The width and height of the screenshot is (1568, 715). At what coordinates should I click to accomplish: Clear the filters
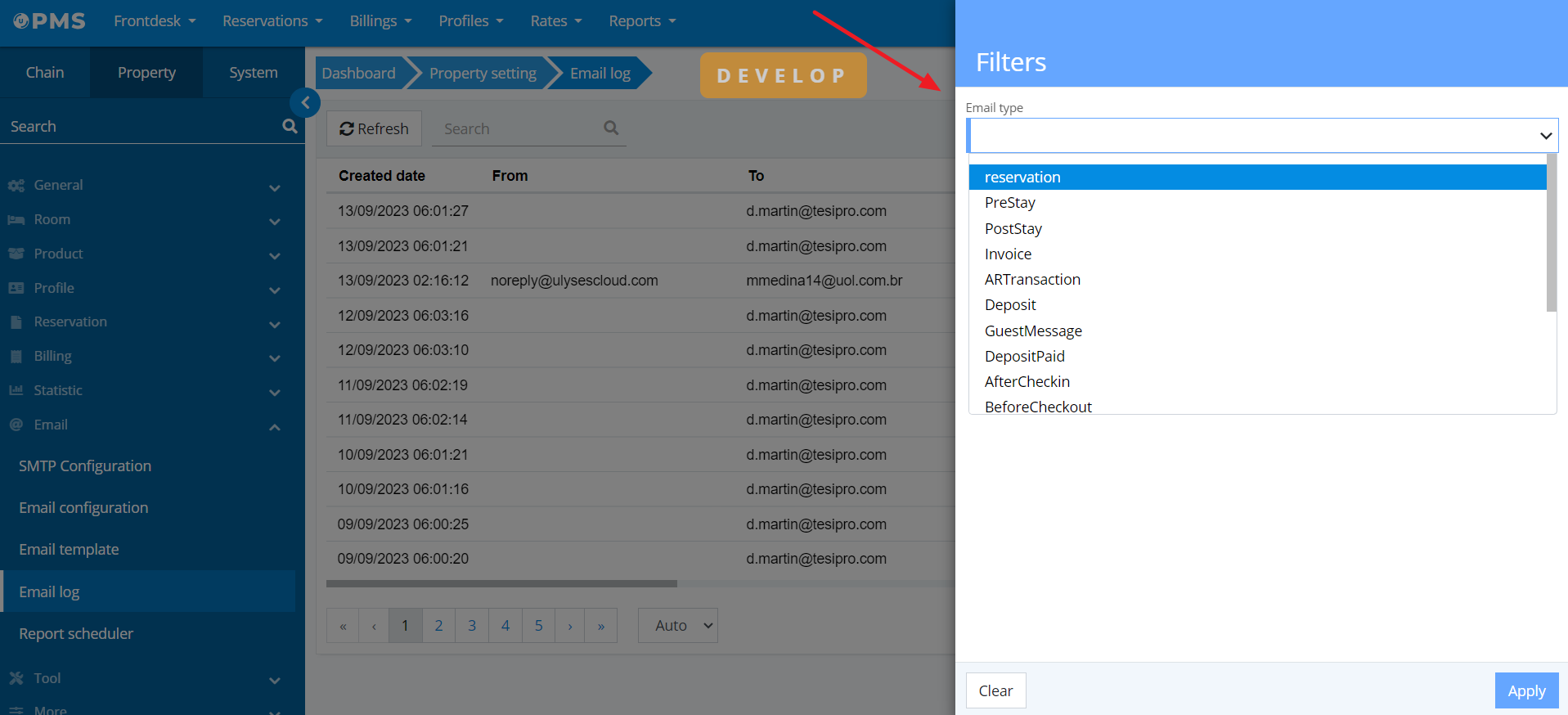pos(995,691)
